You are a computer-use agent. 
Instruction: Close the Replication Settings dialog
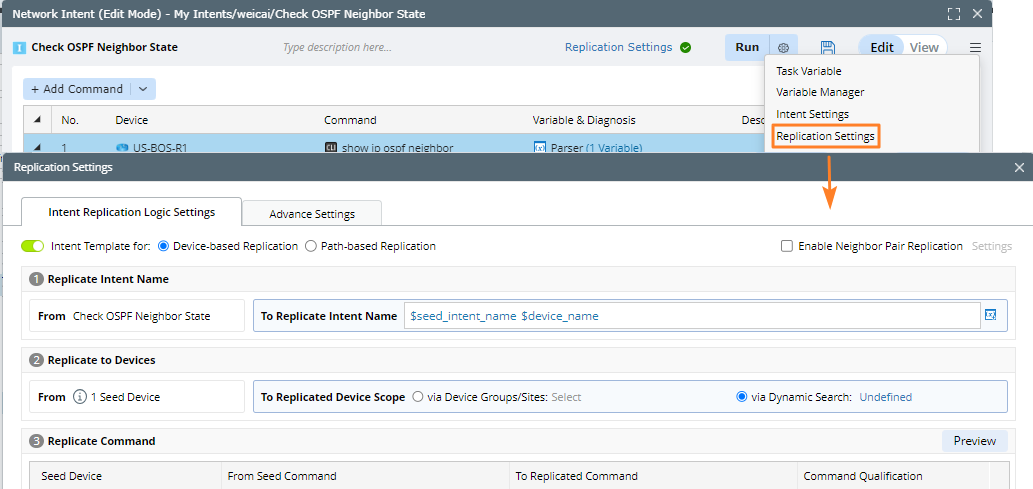[1019, 168]
